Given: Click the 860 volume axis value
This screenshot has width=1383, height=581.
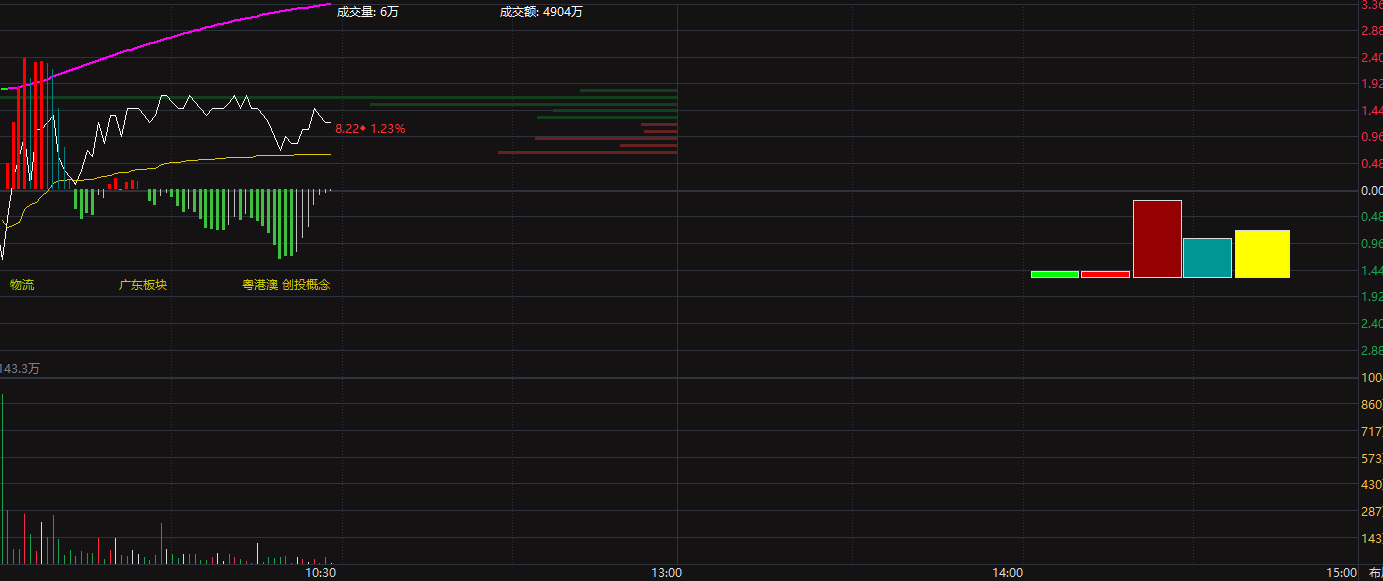Looking at the screenshot, I should (1371, 405).
